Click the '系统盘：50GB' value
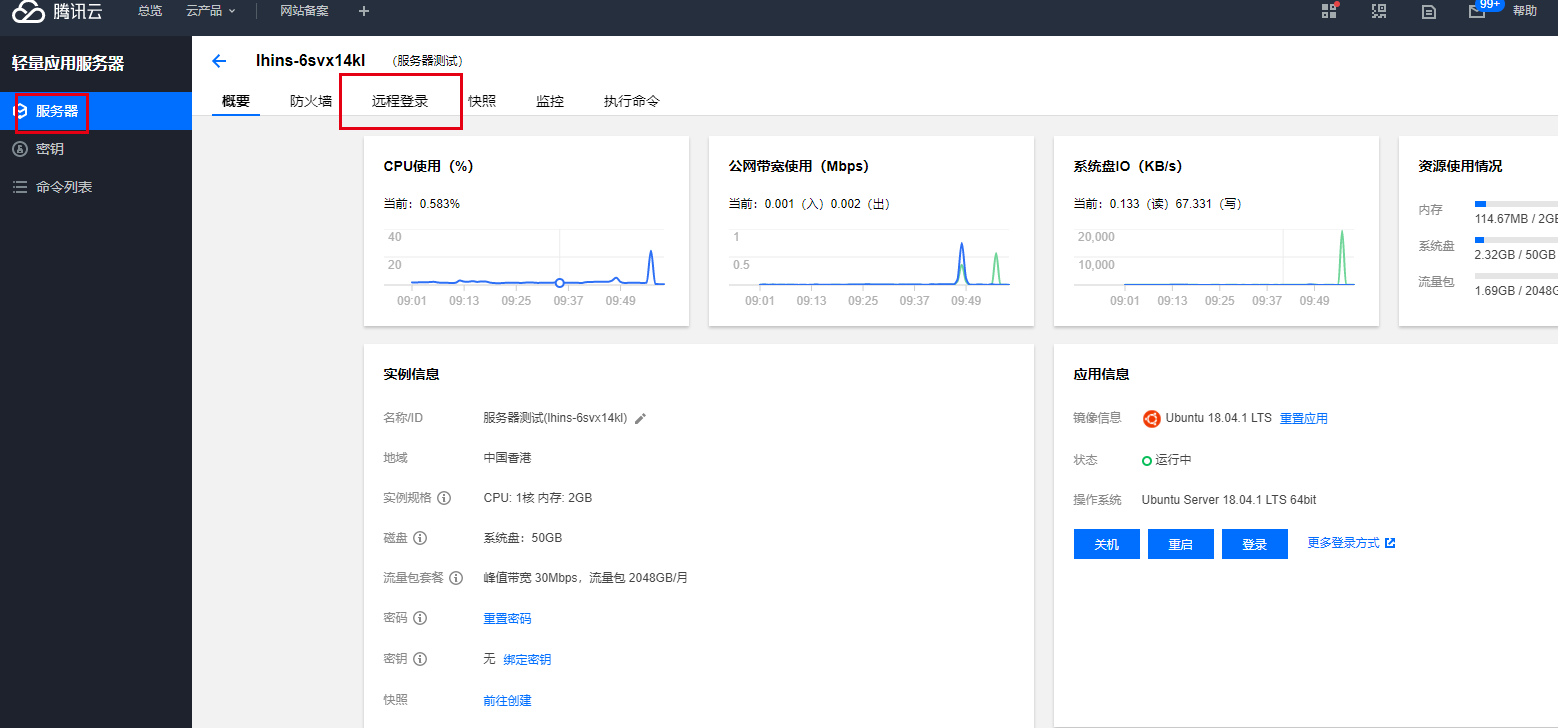1558x728 pixels. coord(522,538)
